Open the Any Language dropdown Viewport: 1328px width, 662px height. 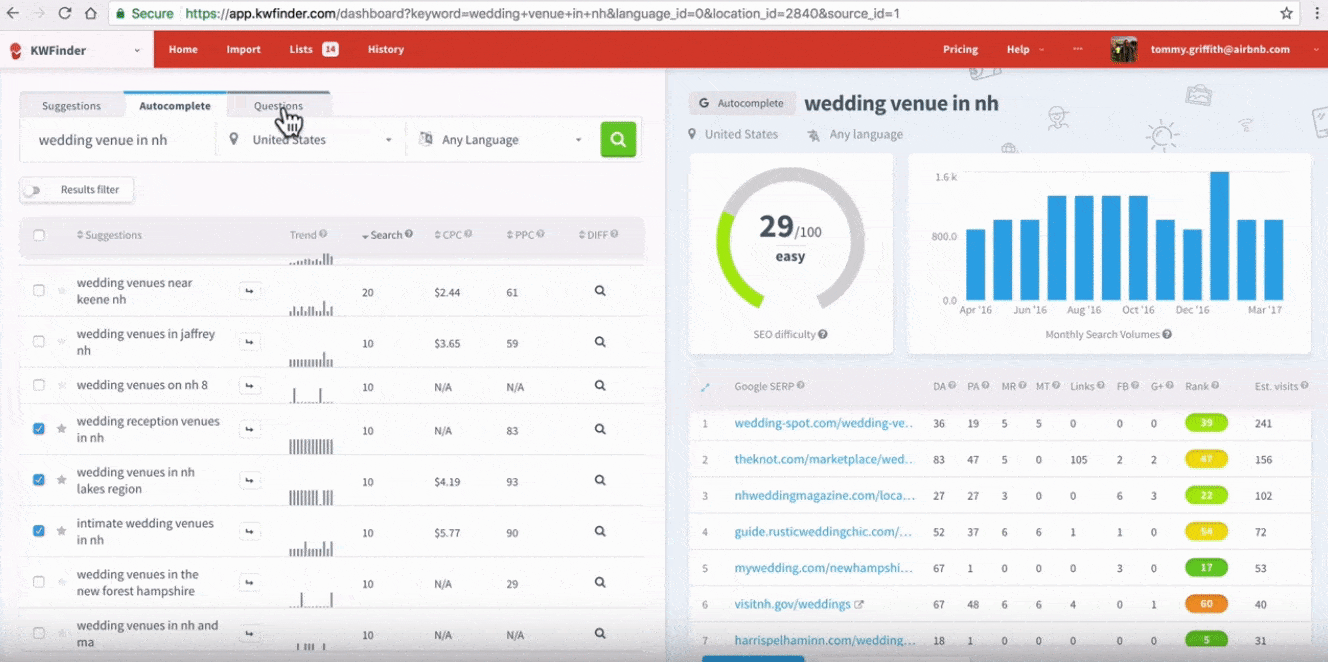point(500,140)
